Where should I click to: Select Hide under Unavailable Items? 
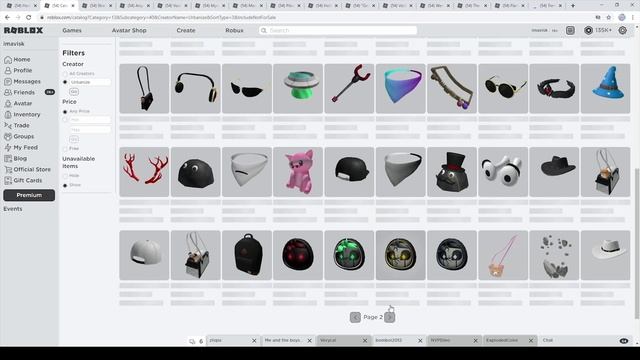click(x=65, y=176)
